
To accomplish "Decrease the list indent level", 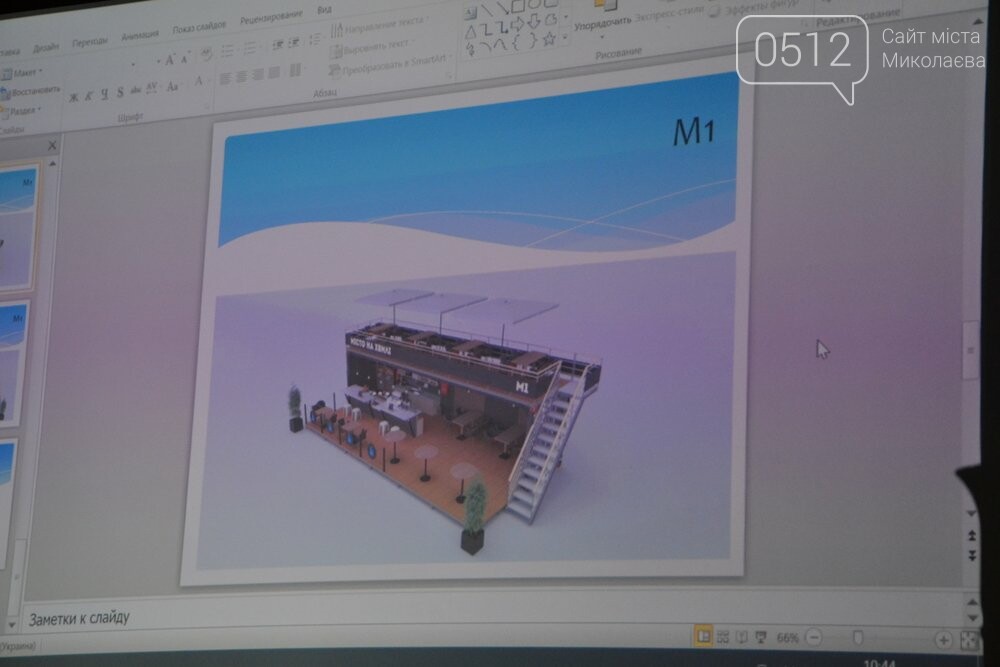I will click(x=278, y=45).
